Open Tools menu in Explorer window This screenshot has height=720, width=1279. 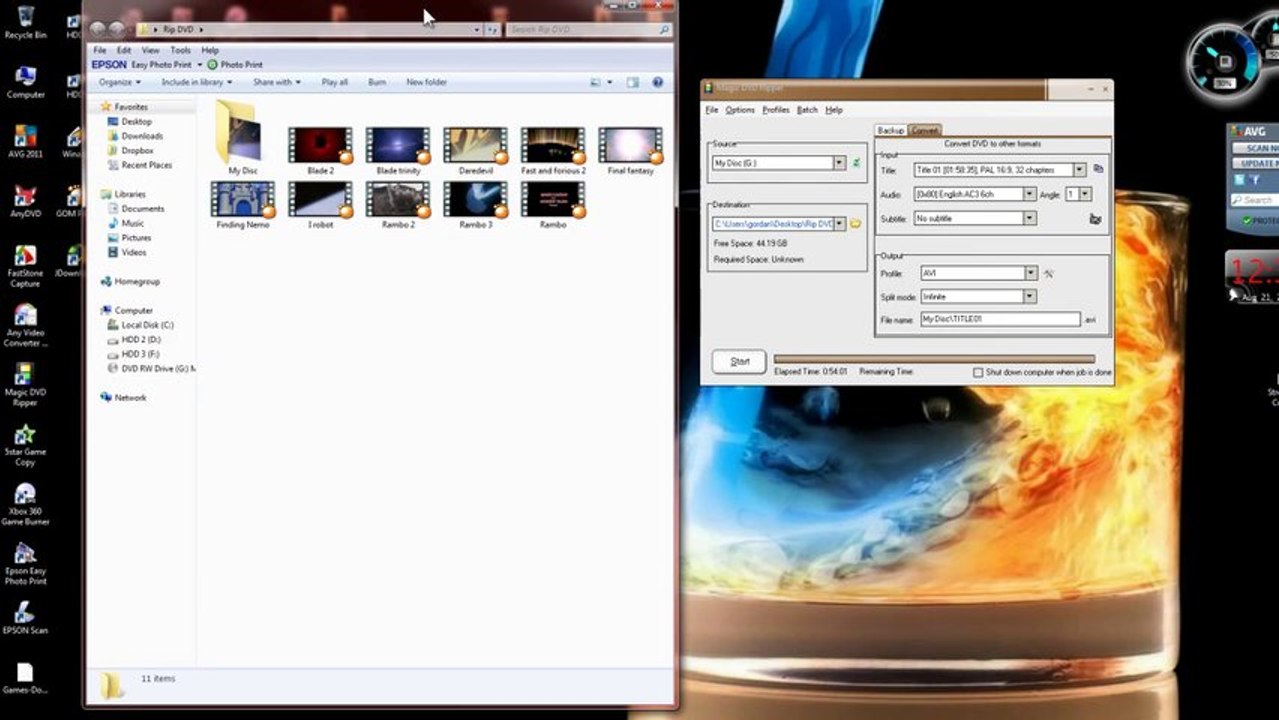coord(180,50)
